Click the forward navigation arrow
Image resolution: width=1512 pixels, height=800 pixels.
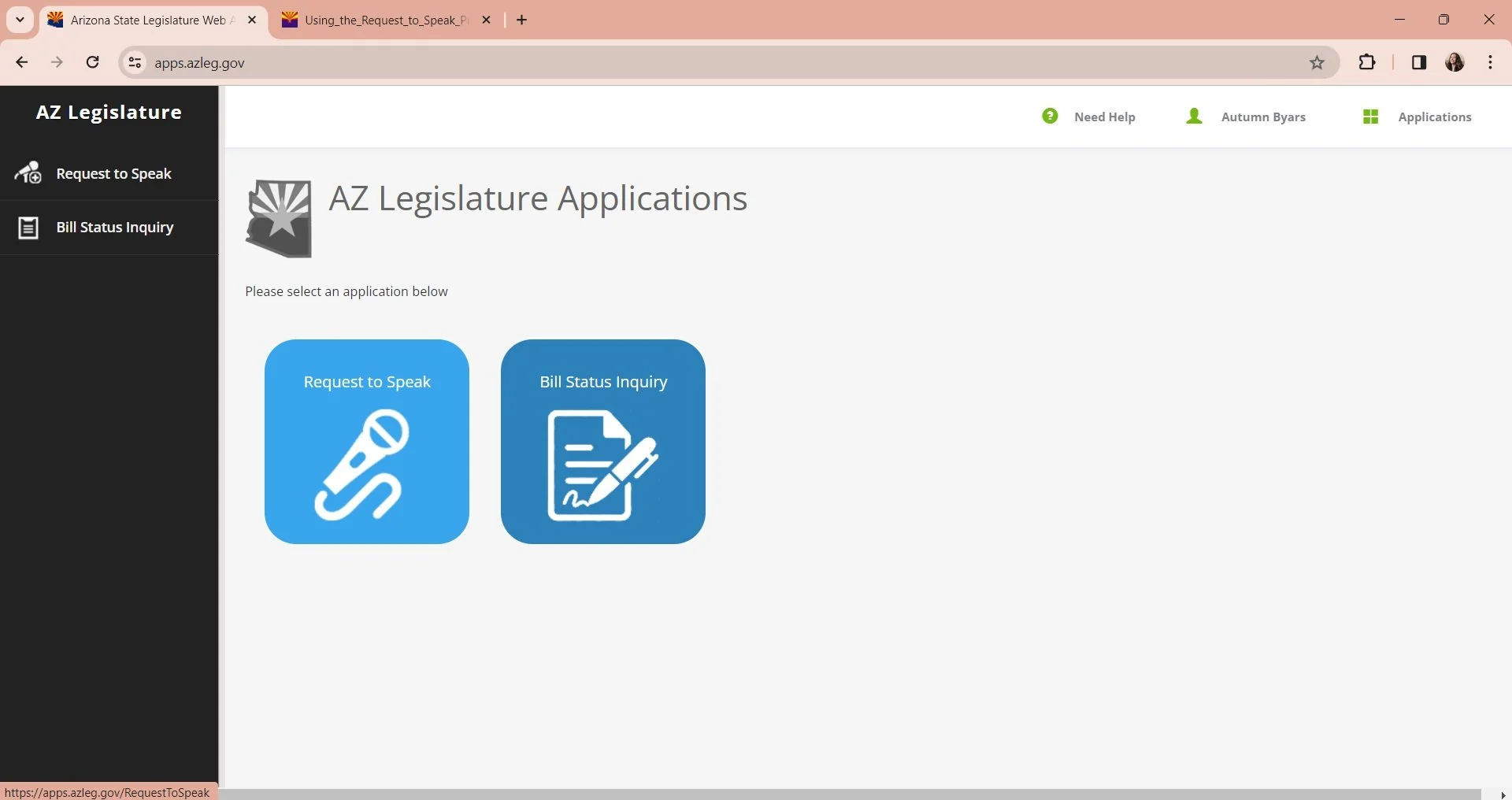click(x=57, y=62)
